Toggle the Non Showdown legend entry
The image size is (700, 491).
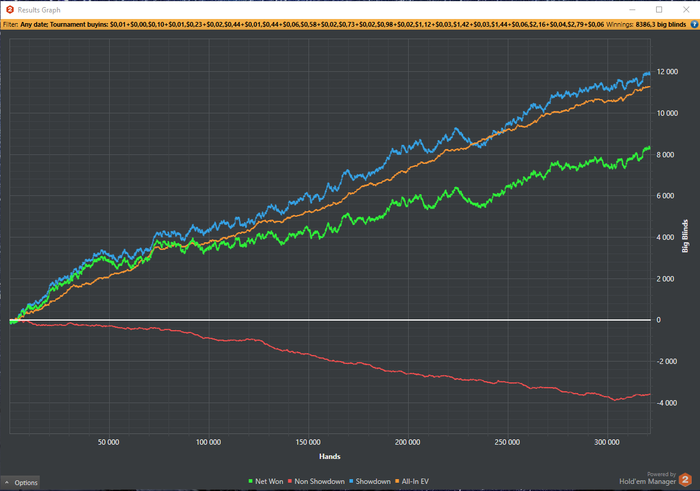coord(316,481)
